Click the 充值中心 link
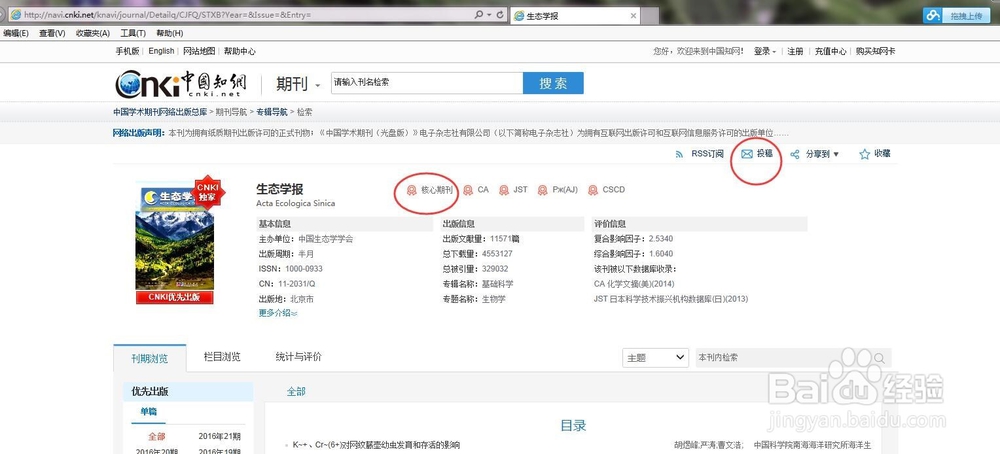1000x454 pixels. point(830,52)
